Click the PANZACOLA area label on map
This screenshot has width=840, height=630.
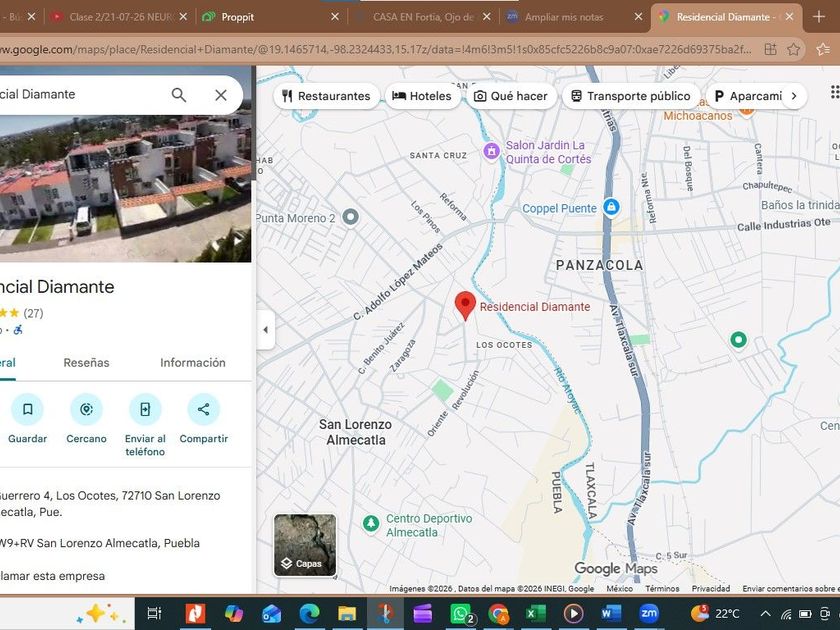(x=599, y=265)
